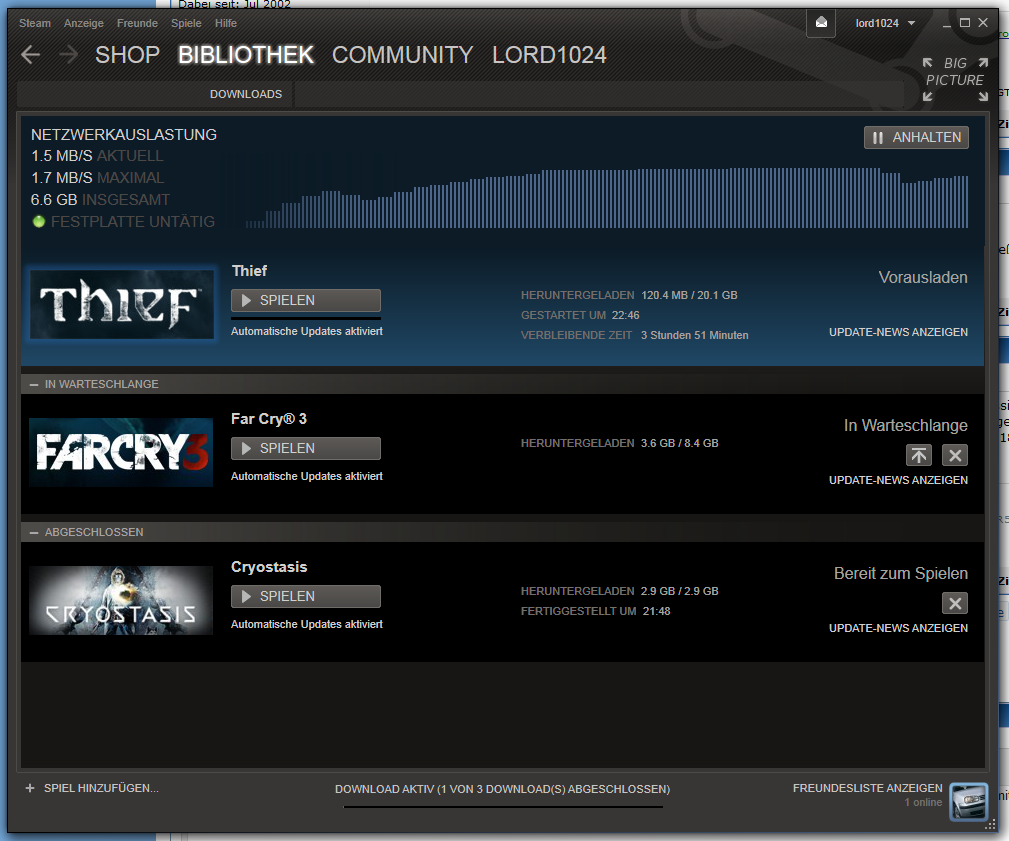
Task: Show update news for Far Cry 3
Action: [898, 480]
